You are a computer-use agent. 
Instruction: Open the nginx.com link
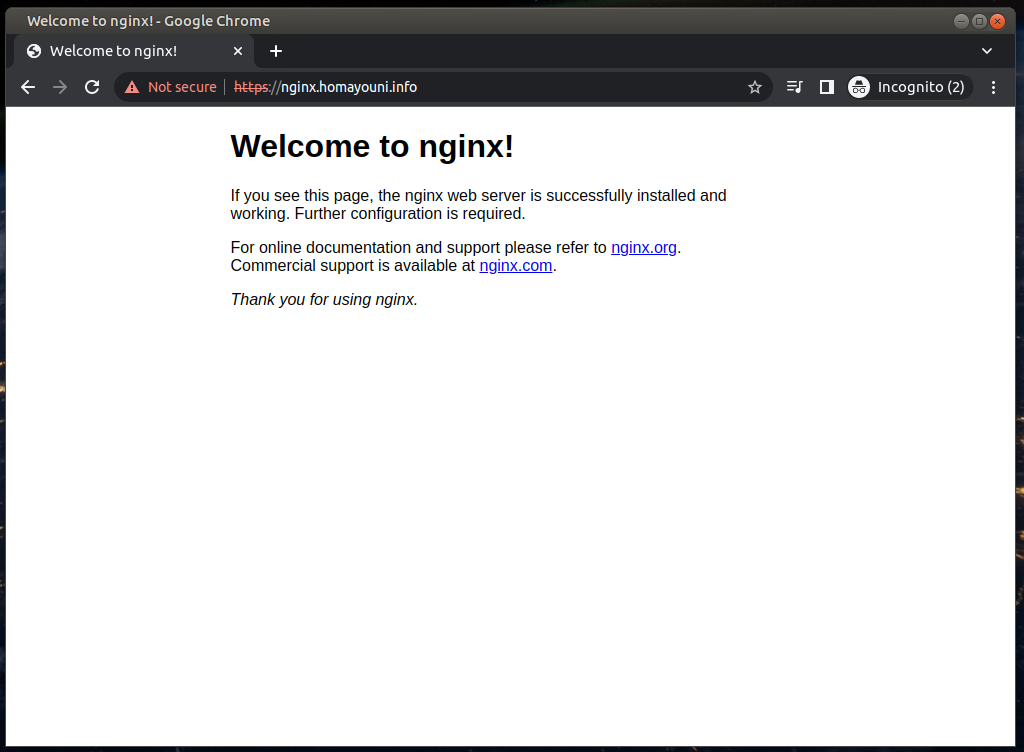point(516,266)
